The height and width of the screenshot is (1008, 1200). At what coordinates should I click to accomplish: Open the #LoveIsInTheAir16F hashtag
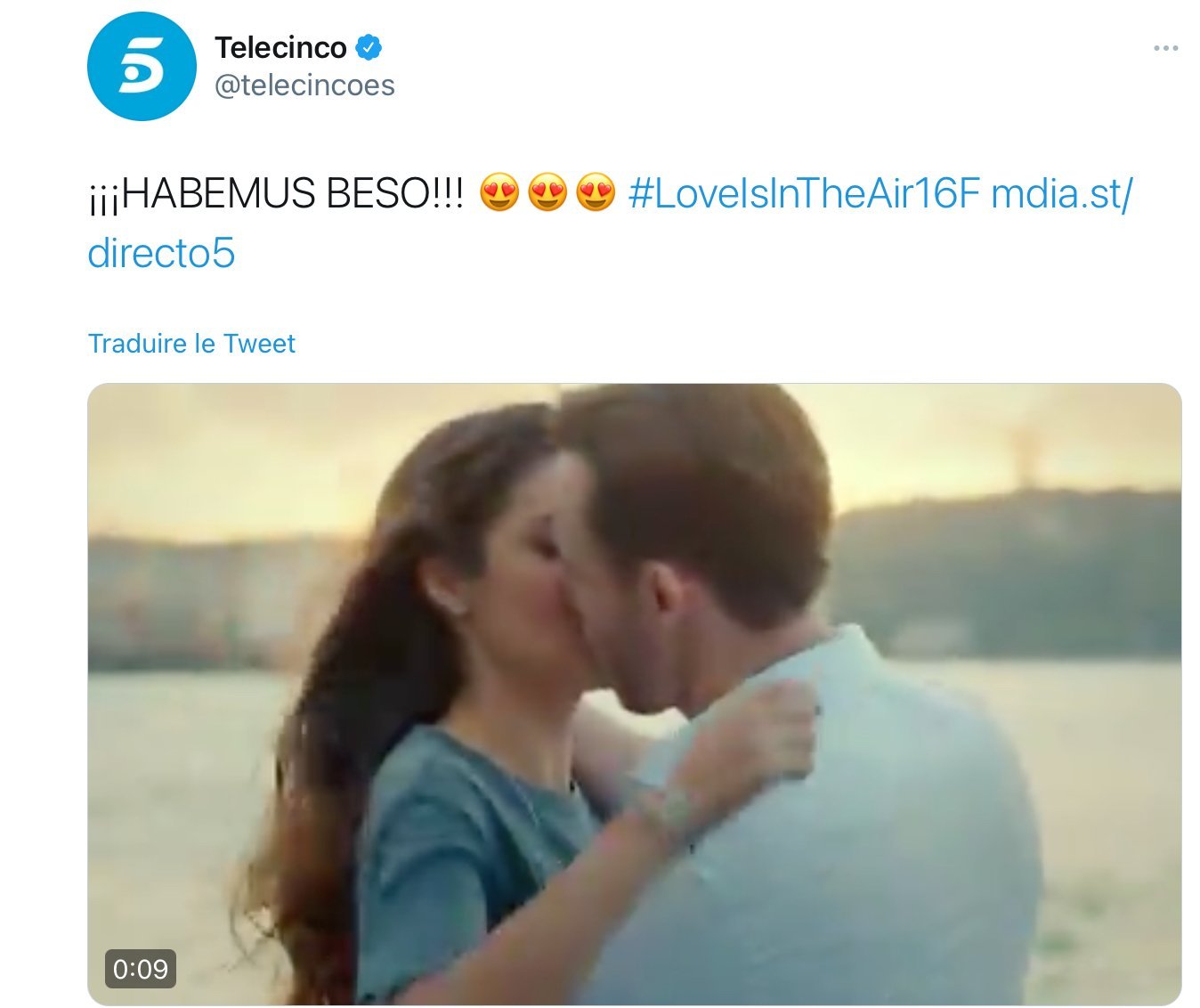[804, 193]
